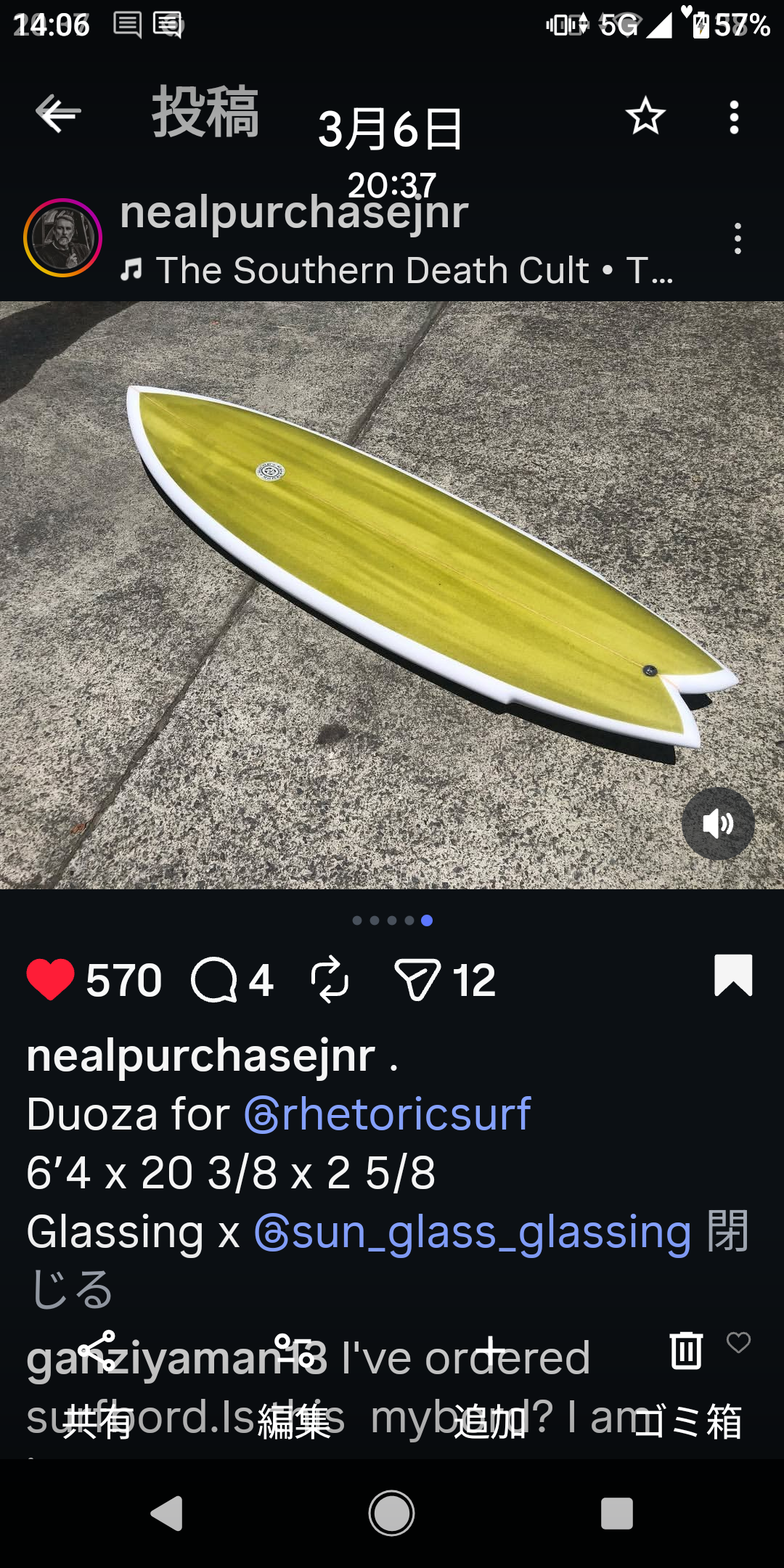Viewport: 784px width, 1568px height.
Task: Mute the post audio speaker icon
Action: 718,824
